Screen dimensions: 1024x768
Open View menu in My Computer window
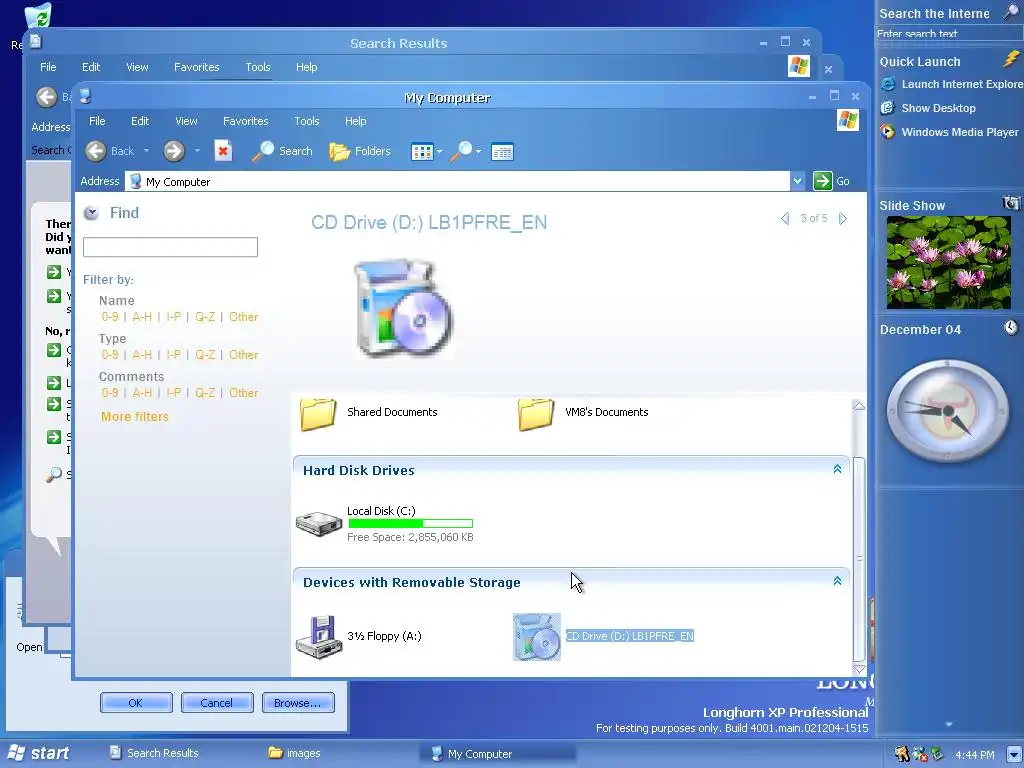coord(186,121)
